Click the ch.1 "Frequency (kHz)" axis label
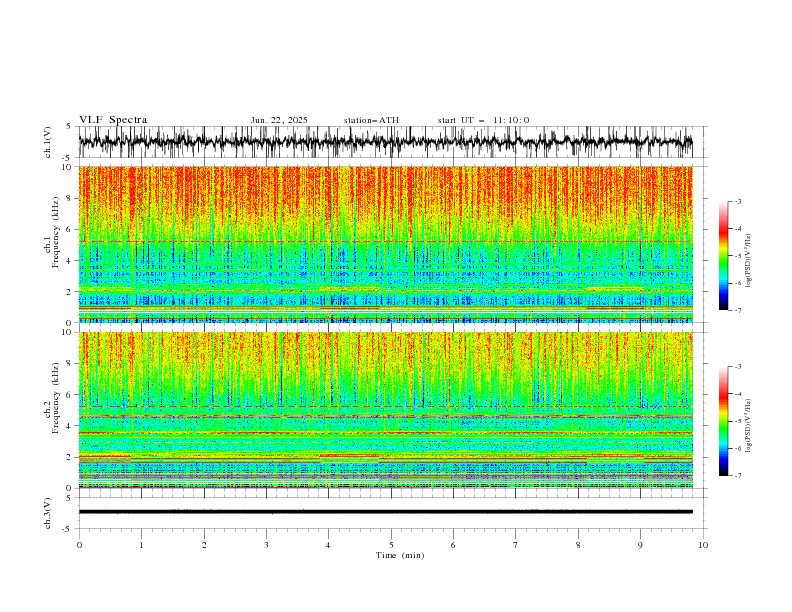Image resolution: width=792 pixels, height=612 pixels. (55, 233)
